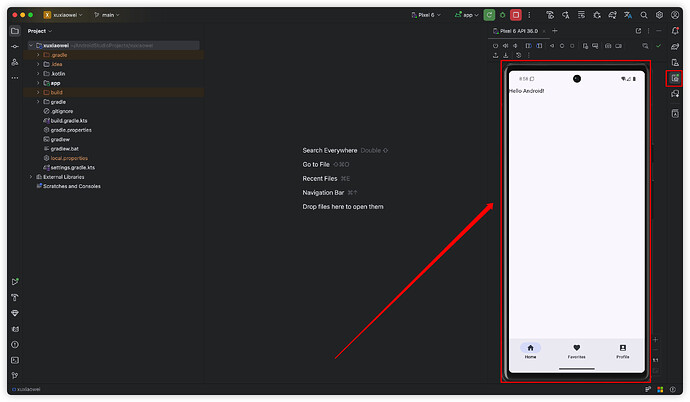Image resolution: width=690 pixels, height=402 pixels.
Task: Open Running Devices tool window icon
Action: [x=675, y=78]
